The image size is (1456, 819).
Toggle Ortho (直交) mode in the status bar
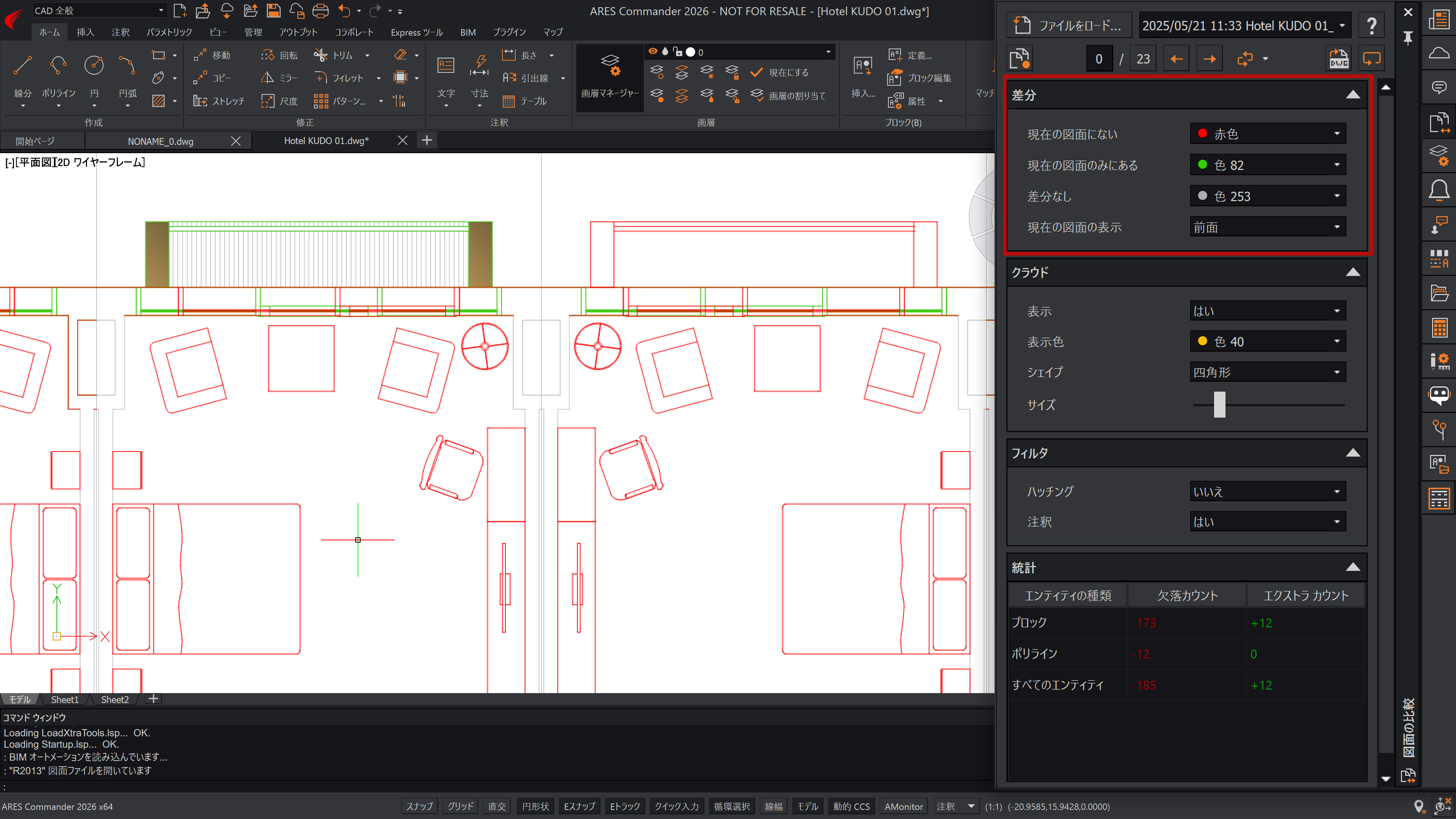coord(497,806)
